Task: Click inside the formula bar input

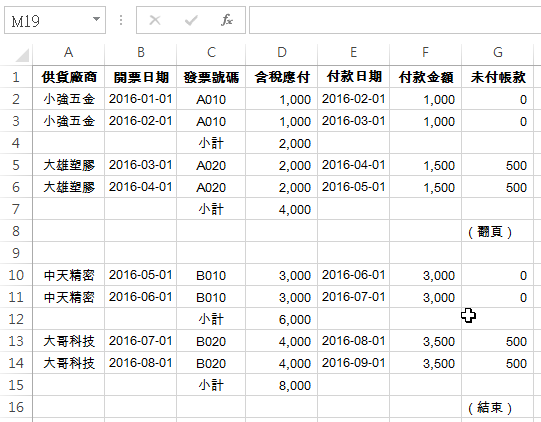Action: (395, 20)
